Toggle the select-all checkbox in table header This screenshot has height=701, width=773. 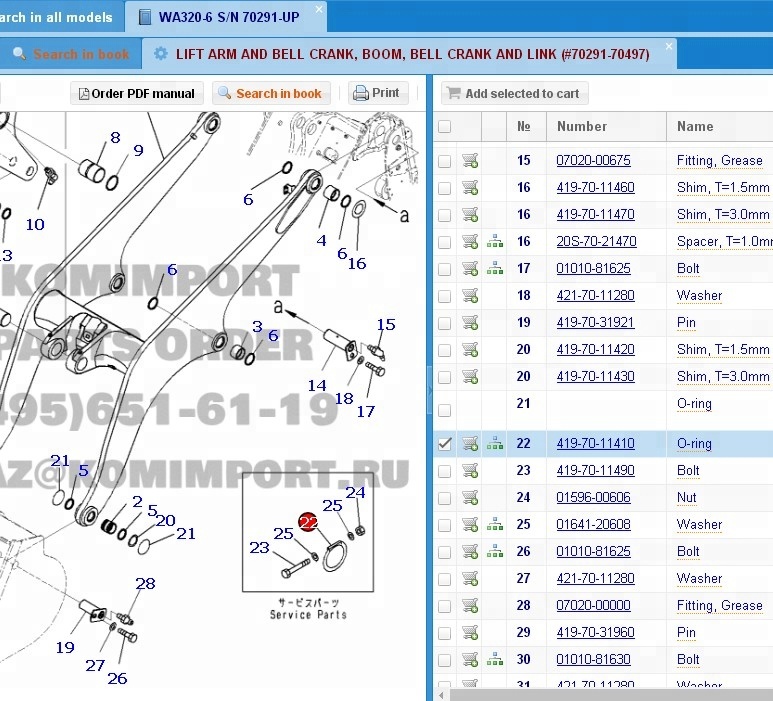444,127
